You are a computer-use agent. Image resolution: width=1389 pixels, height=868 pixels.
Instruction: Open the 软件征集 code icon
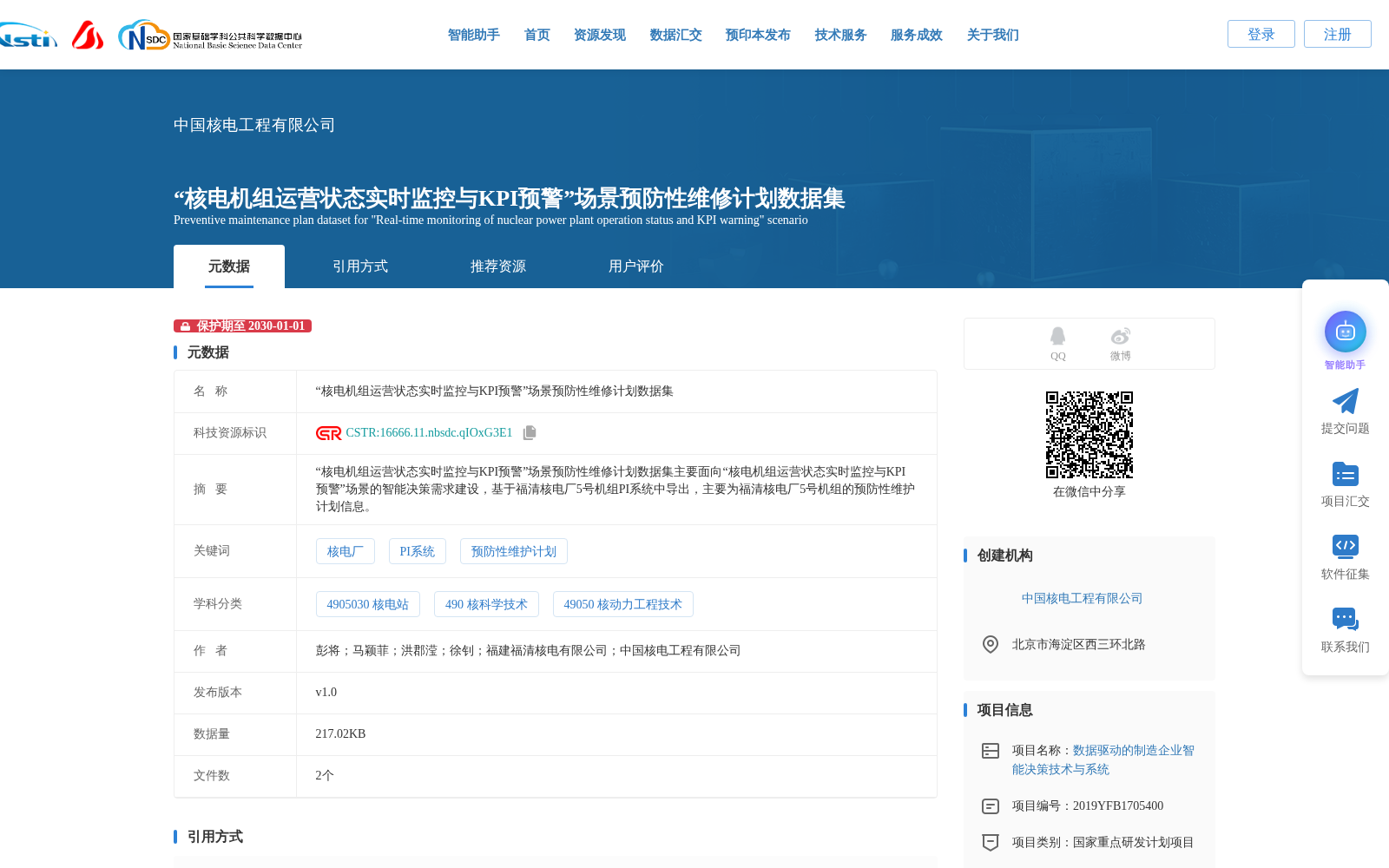(x=1346, y=546)
